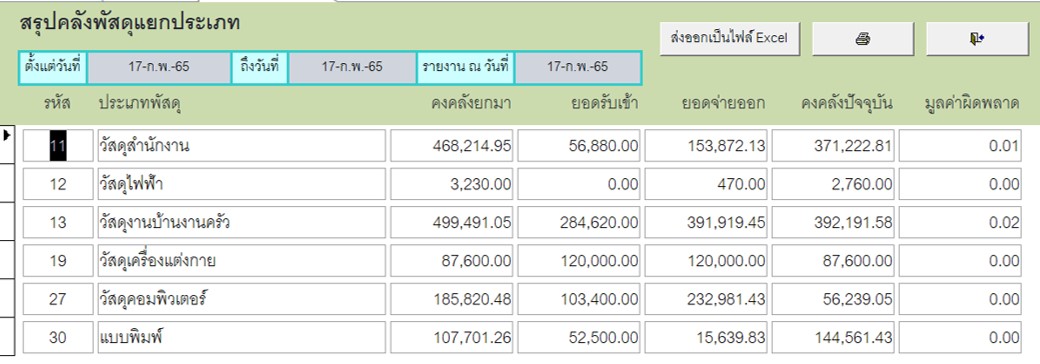Click the ตั้งแต่วันที่ start date field
The height and width of the screenshot is (364, 1040).
(x=159, y=68)
